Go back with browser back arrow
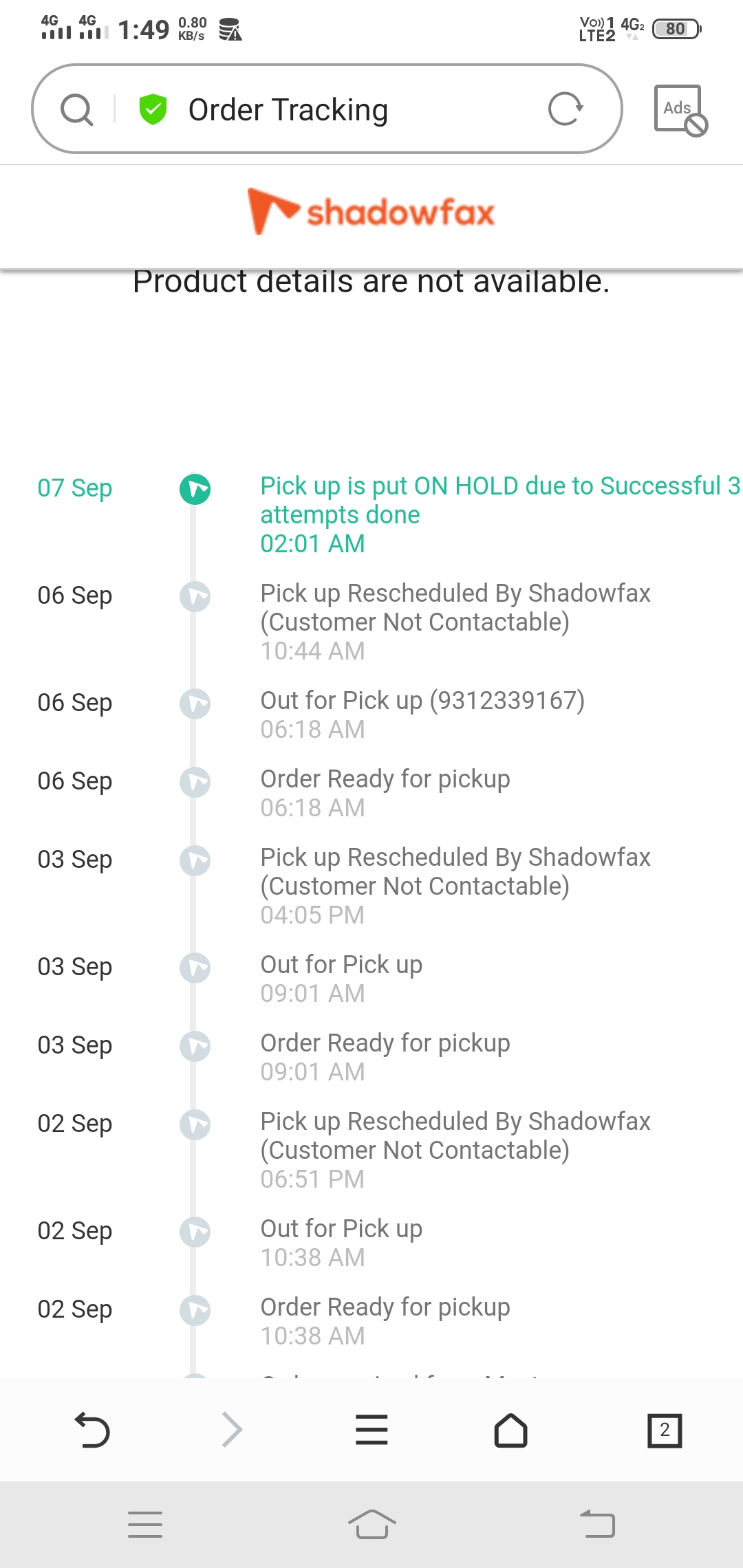This screenshot has width=743, height=1568. [92, 1430]
